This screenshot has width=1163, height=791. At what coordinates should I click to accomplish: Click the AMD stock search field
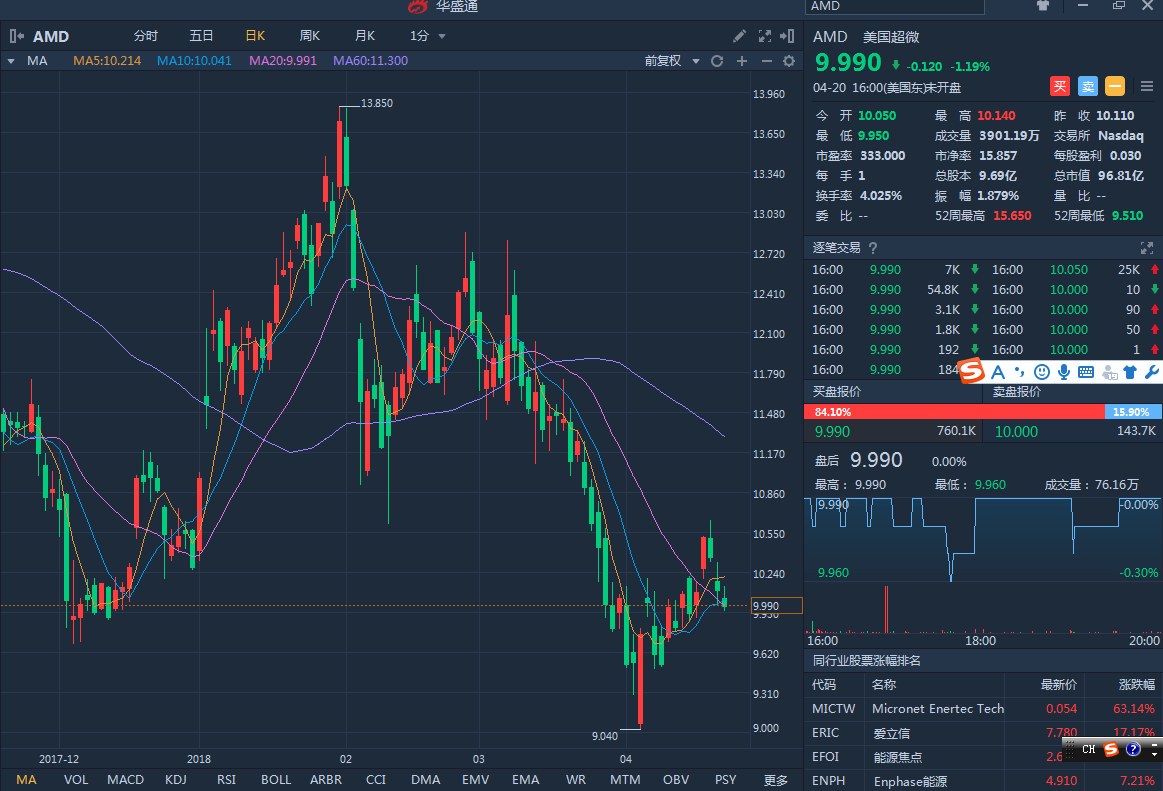[x=880, y=6]
